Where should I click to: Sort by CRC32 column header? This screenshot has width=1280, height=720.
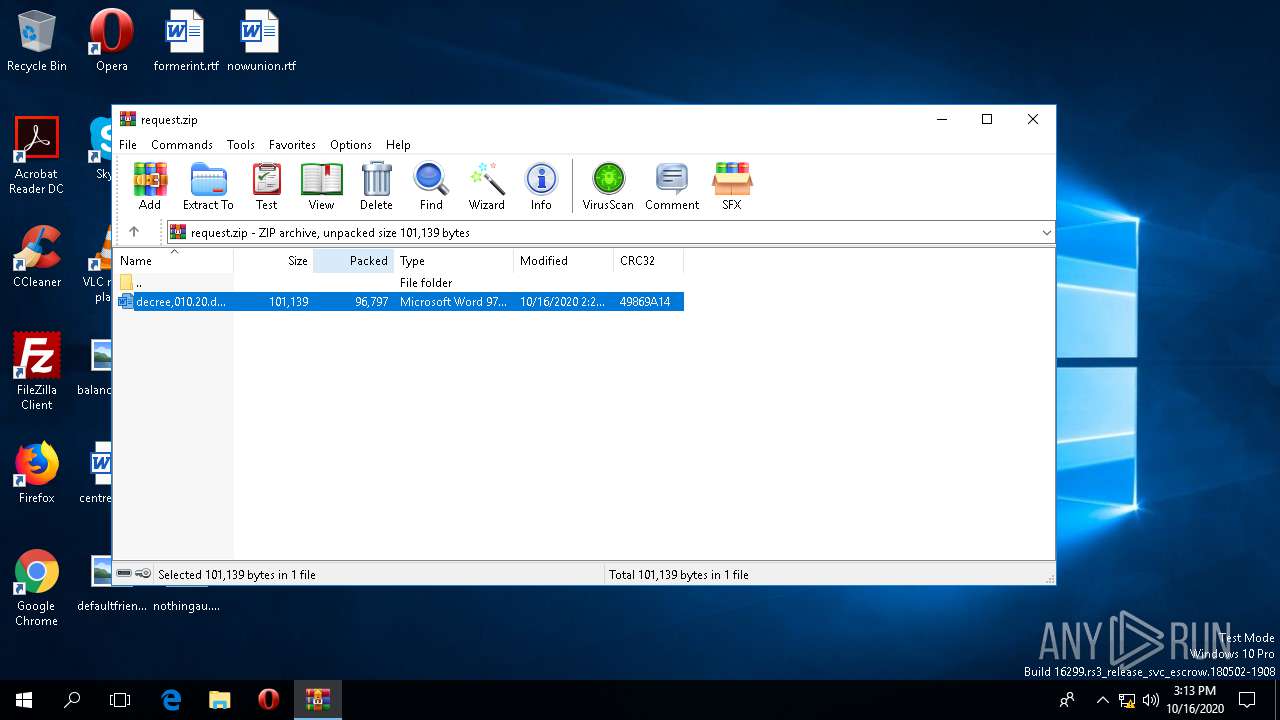click(648, 260)
